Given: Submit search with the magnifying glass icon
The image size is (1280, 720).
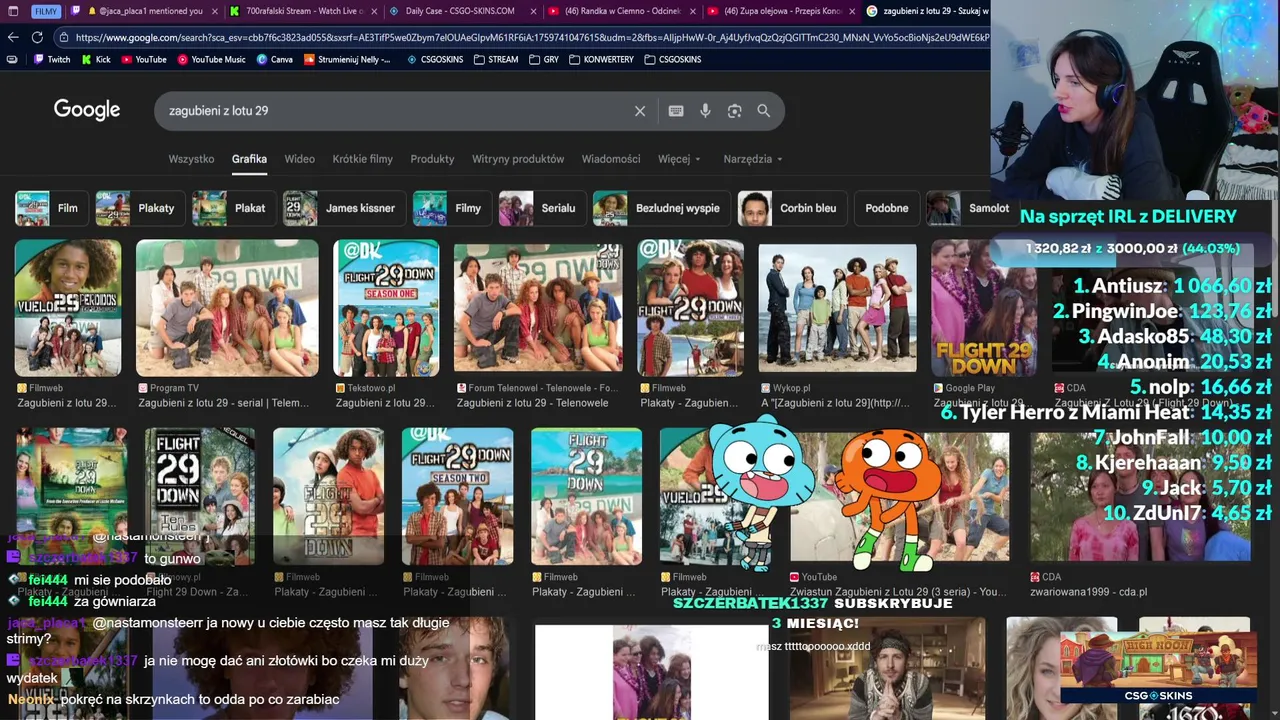Looking at the screenshot, I should tap(764, 111).
